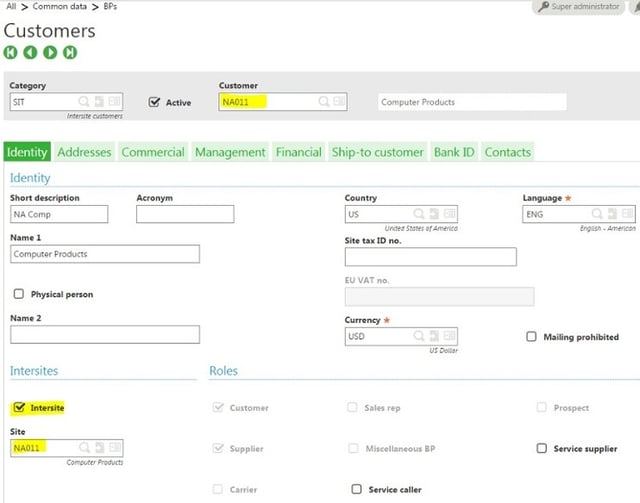This screenshot has width=640, height=503.
Task: Open lookup magnifier in Customer field
Action: coord(323,102)
